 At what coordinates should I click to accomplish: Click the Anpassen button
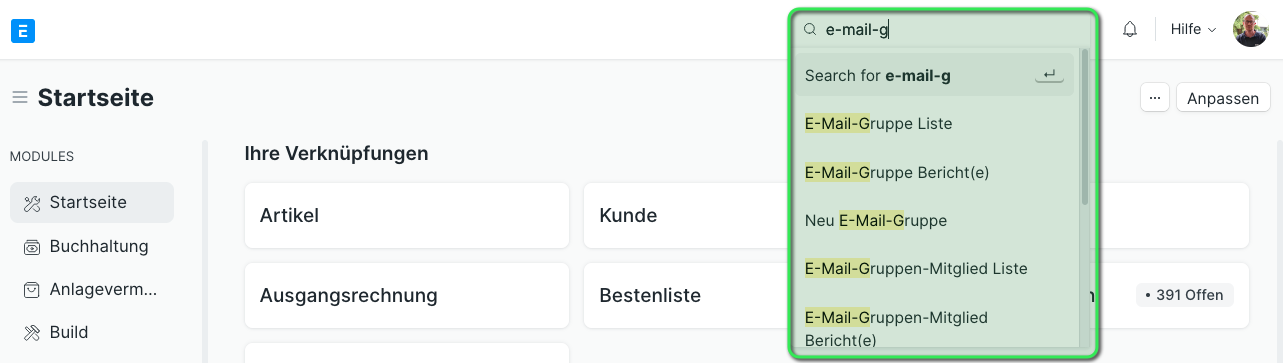pos(1223,98)
